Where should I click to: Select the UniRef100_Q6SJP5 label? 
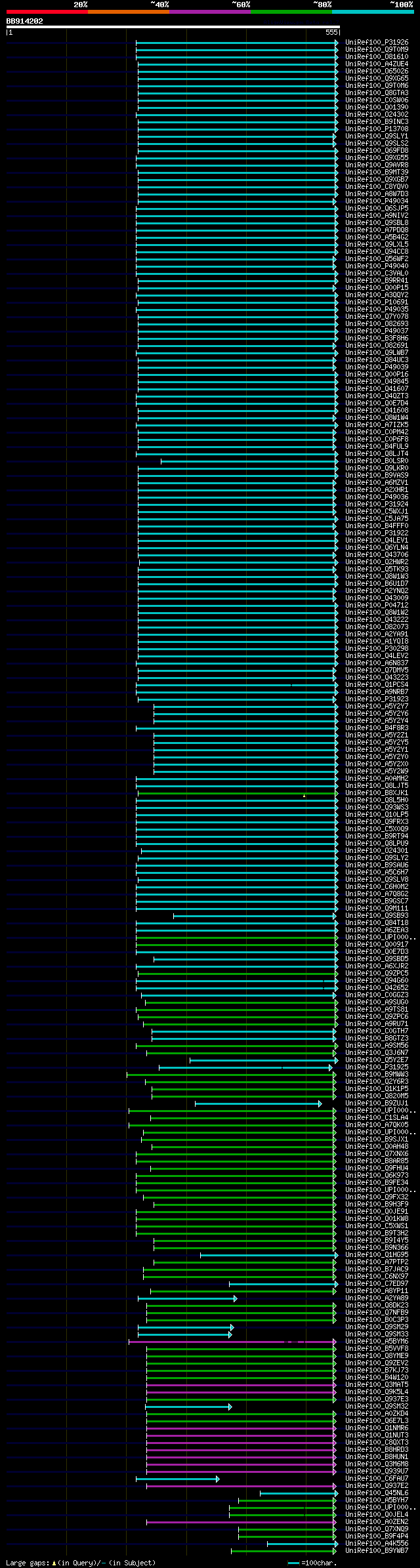coord(377,209)
